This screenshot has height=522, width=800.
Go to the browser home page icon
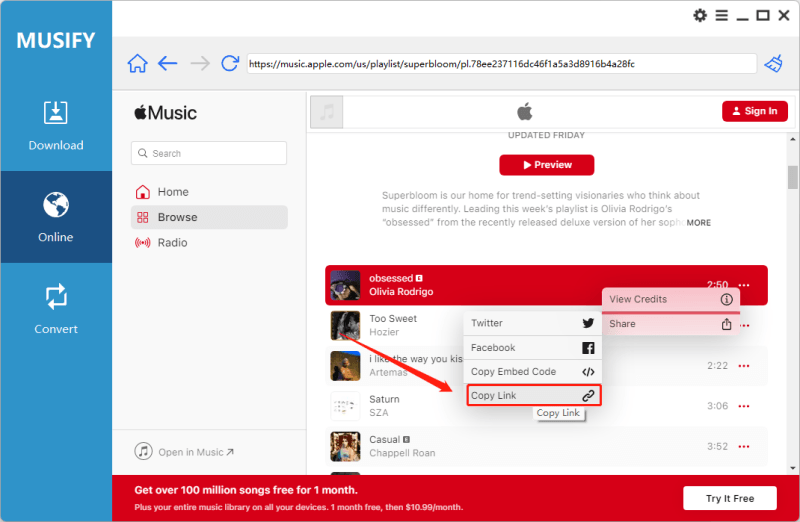pyautogui.click(x=137, y=64)
